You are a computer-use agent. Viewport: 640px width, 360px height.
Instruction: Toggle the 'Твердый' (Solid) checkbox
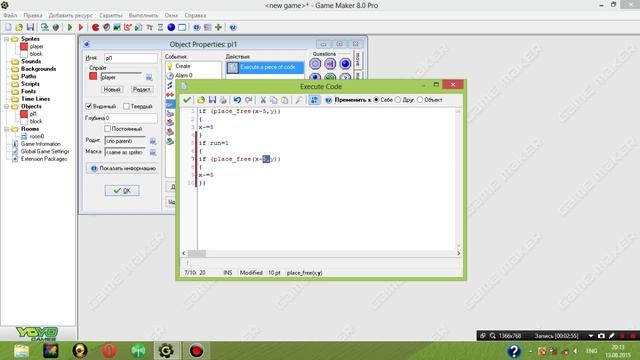(127, 106)
